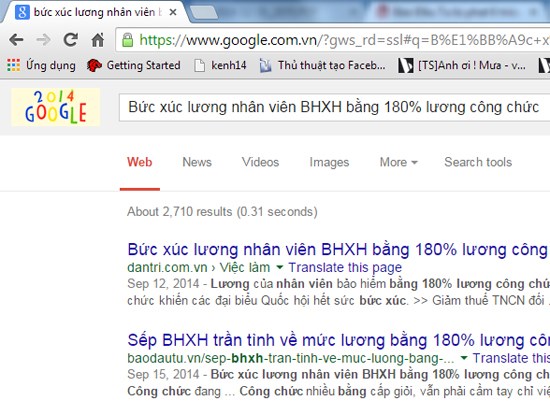Open kenh14 bookmark
This screenshot has width=550, height=415.
[220, 65]
